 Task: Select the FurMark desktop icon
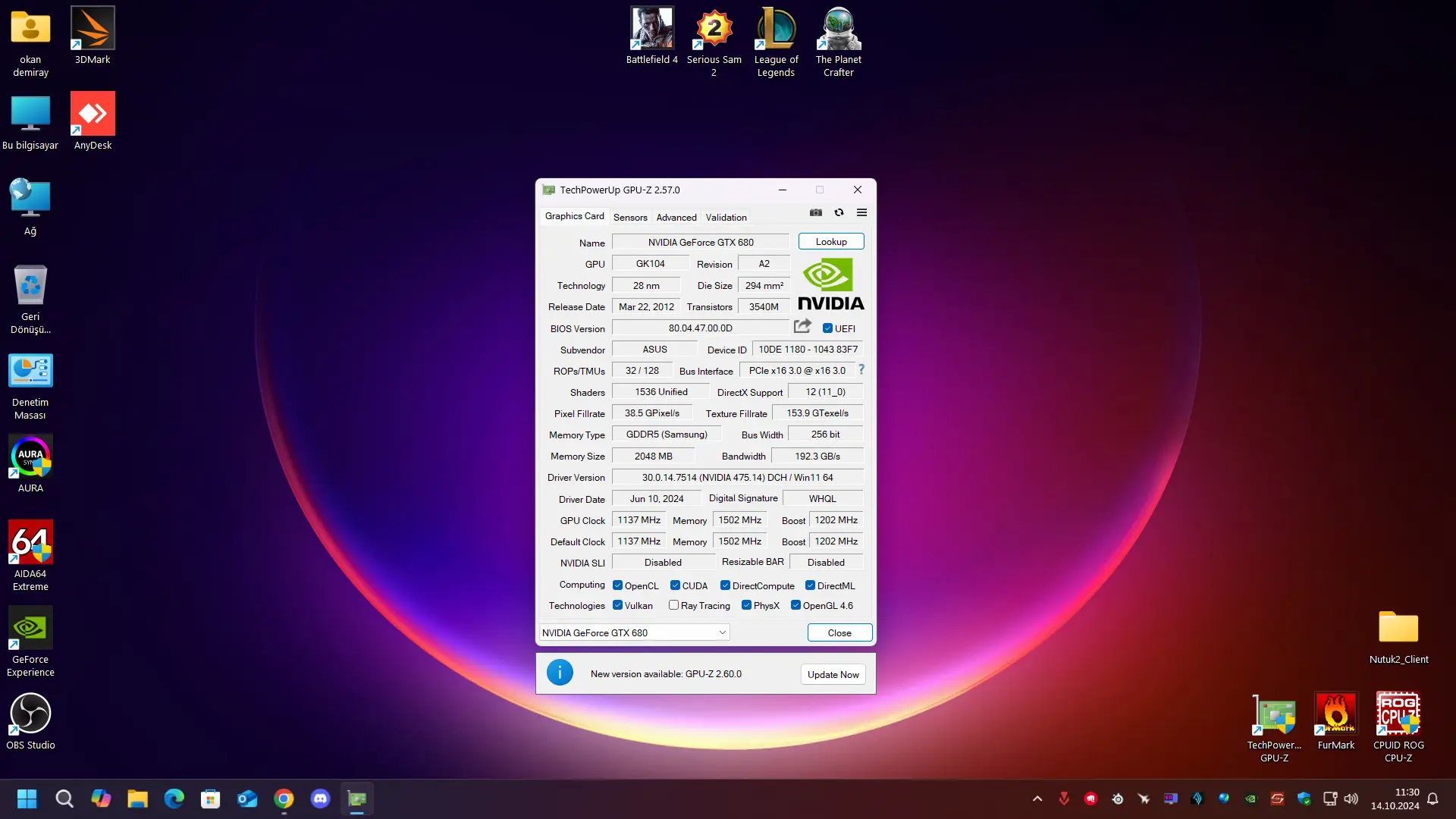(x=1336, y=721)
